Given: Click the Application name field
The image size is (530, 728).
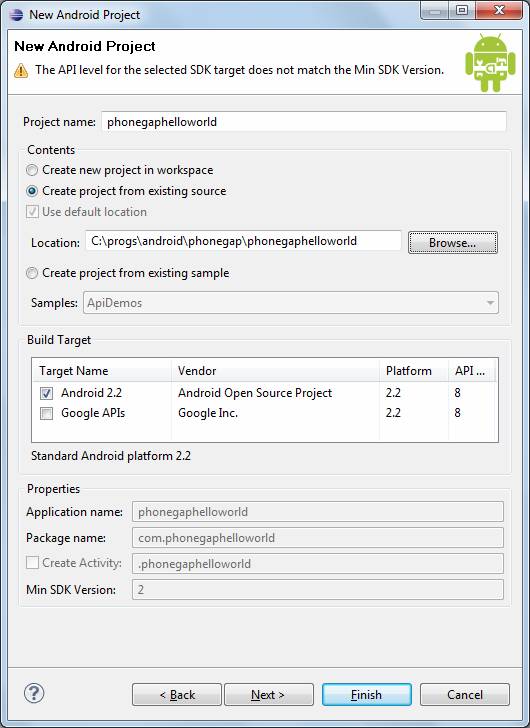Looking at the screenshot, I should pos(318,512).
